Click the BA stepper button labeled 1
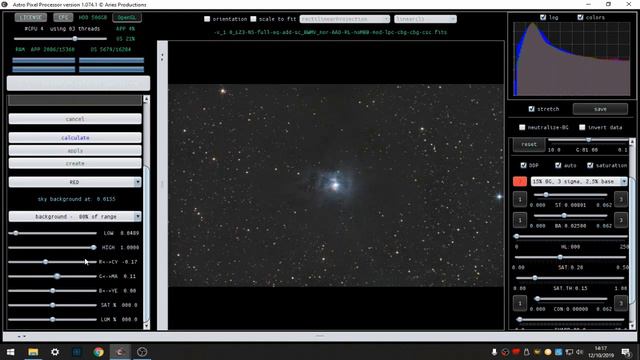 click(x=520, y=220)
